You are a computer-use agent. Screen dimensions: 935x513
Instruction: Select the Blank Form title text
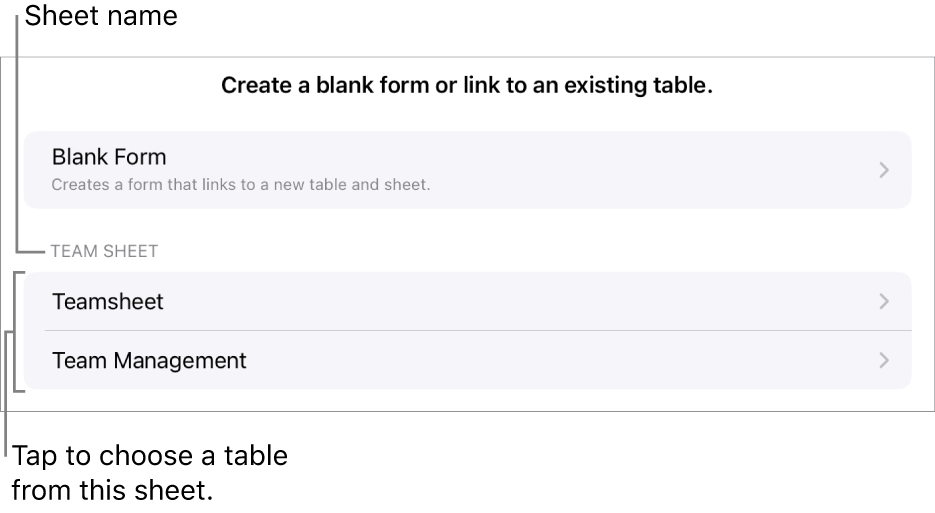coord(109,157)
